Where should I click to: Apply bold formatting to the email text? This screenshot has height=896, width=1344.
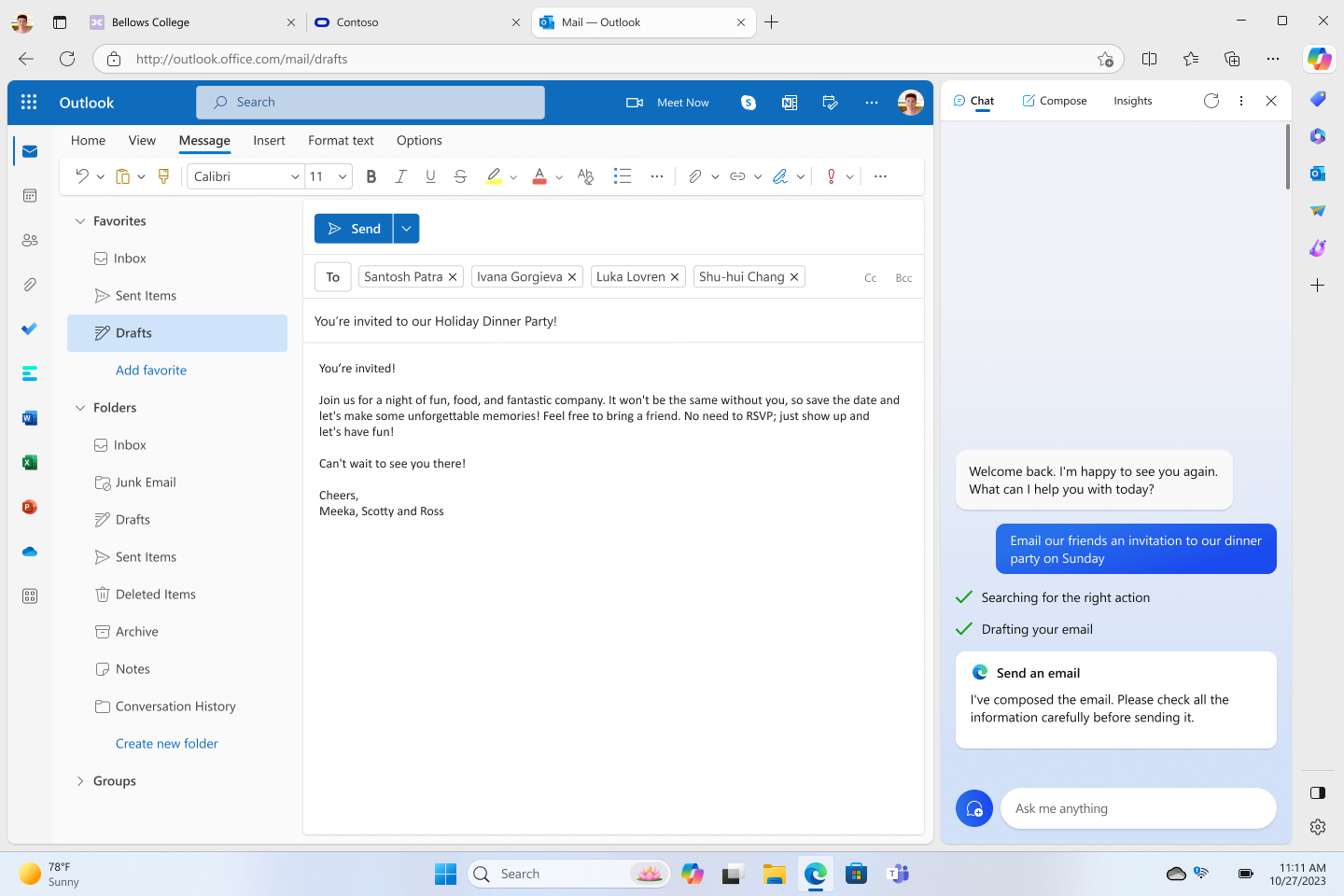point(371,175)
